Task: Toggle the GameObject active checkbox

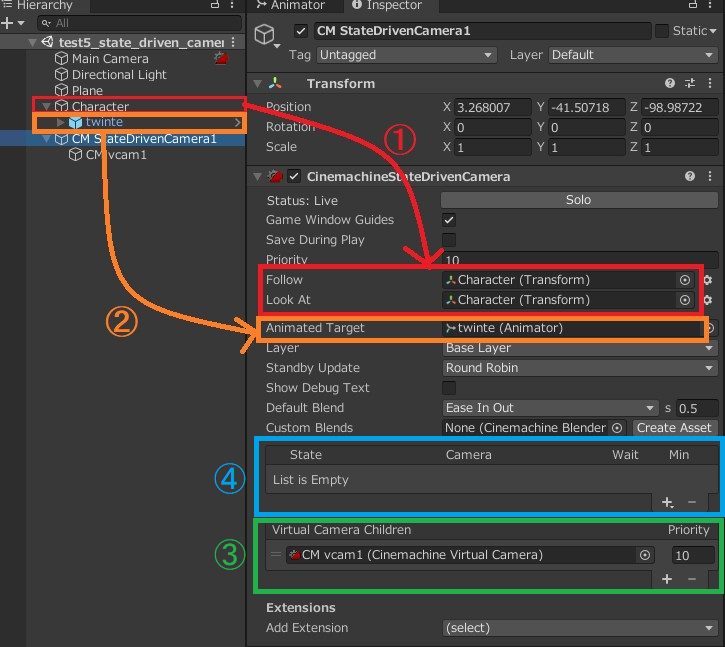Action: coord(301,31)
